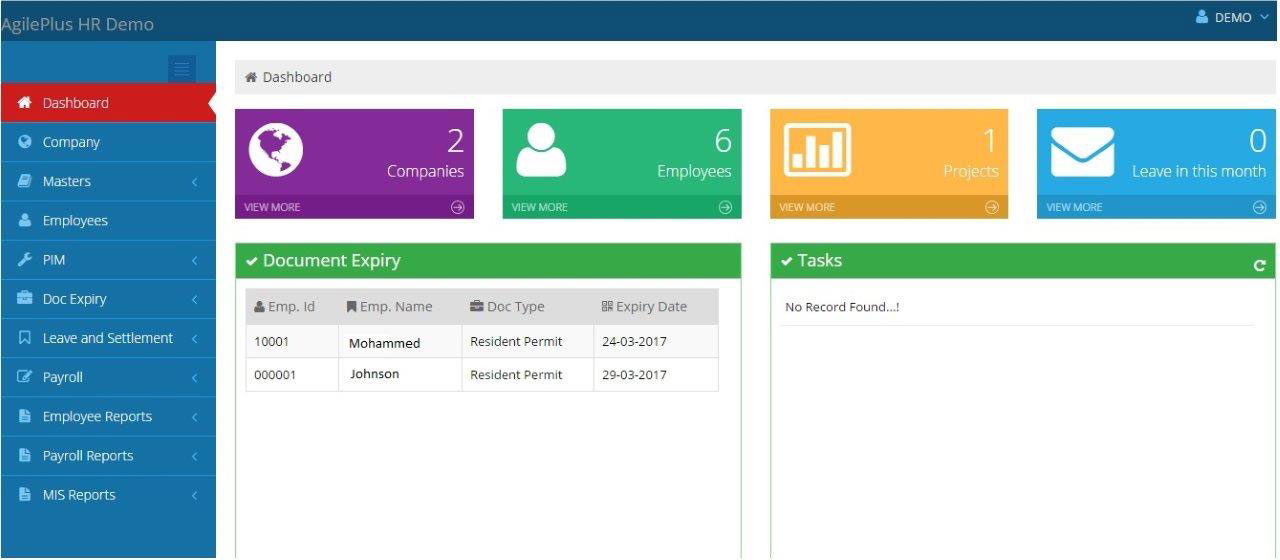Expand the Employee Reports chevron
1280x560 pixels.
tap(194, 416)
